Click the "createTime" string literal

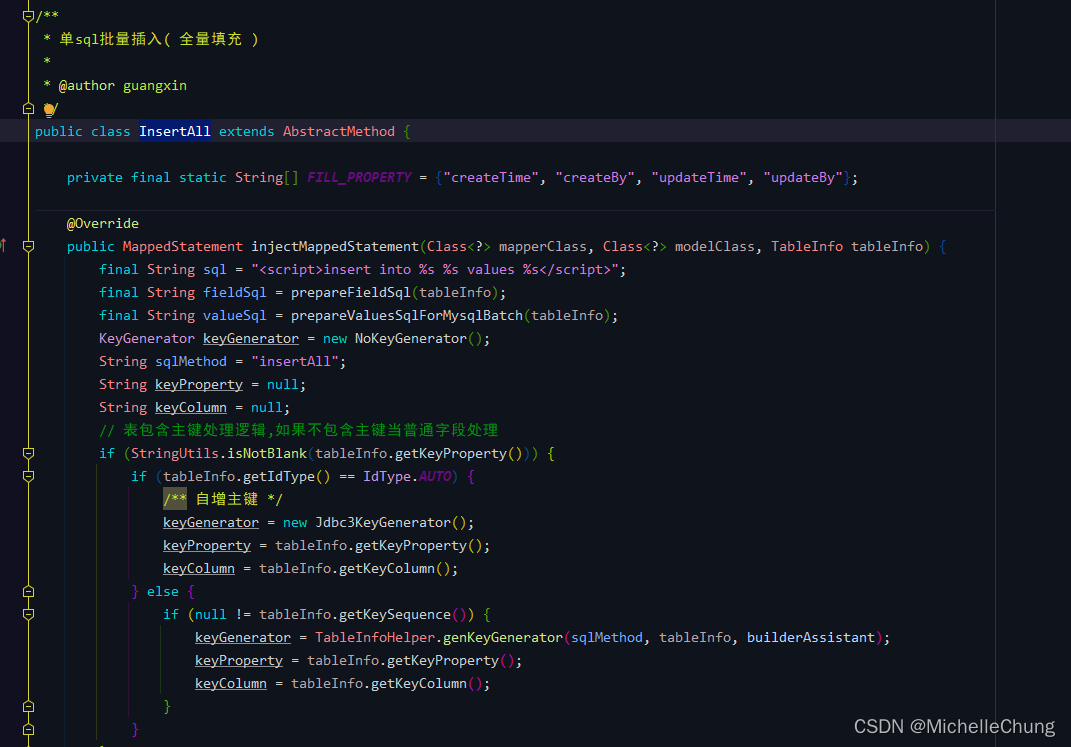point(491,178)
